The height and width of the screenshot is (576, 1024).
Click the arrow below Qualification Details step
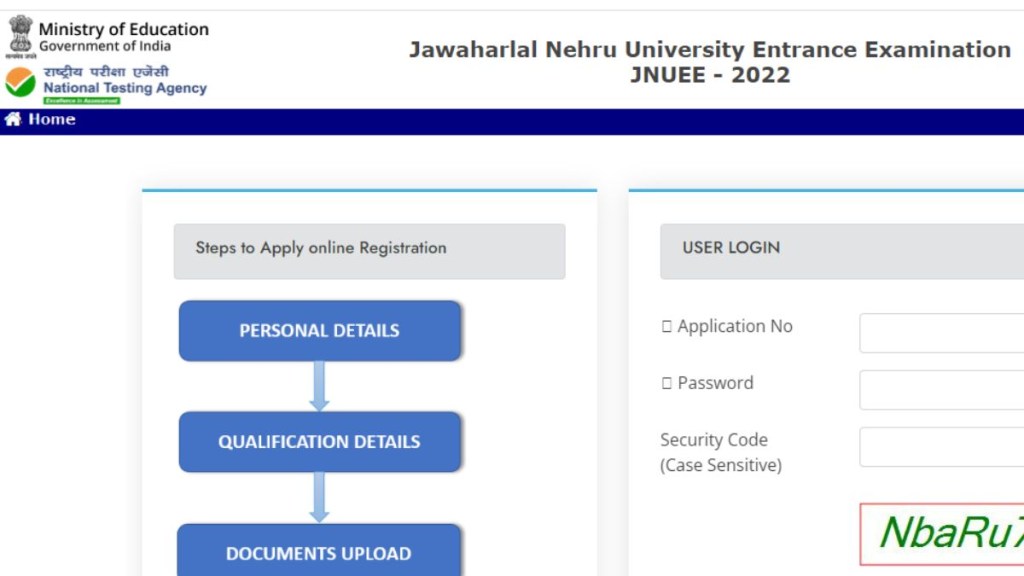coord(319,497)
